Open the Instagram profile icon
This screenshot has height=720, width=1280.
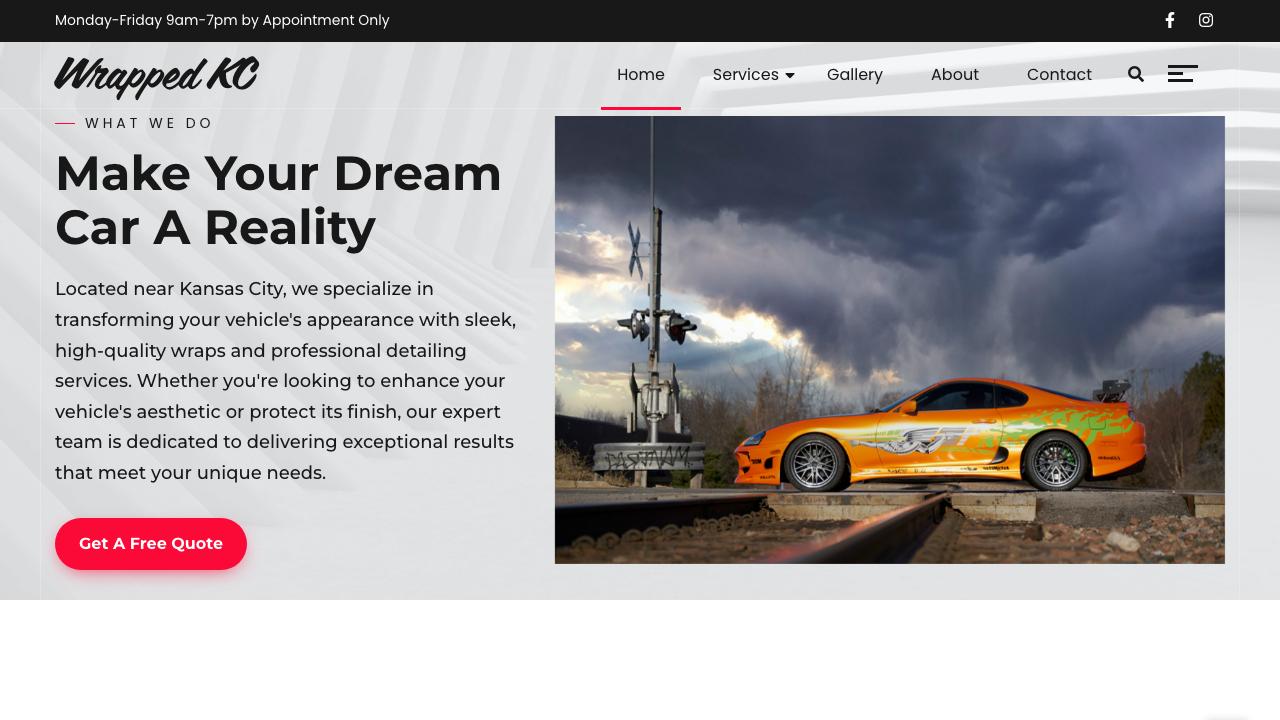point(1206,20)
